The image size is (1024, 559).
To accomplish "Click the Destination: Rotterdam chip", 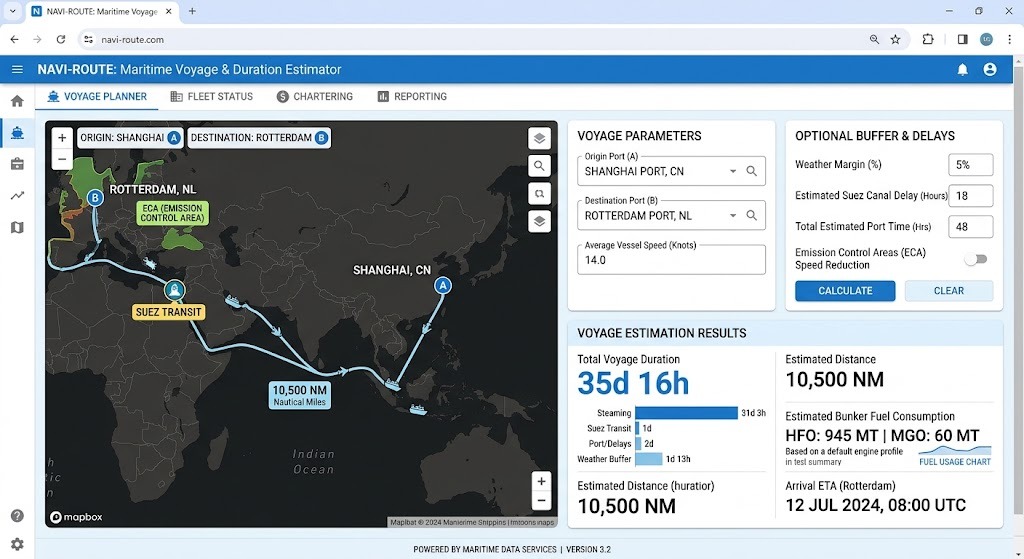I will 259,138.
